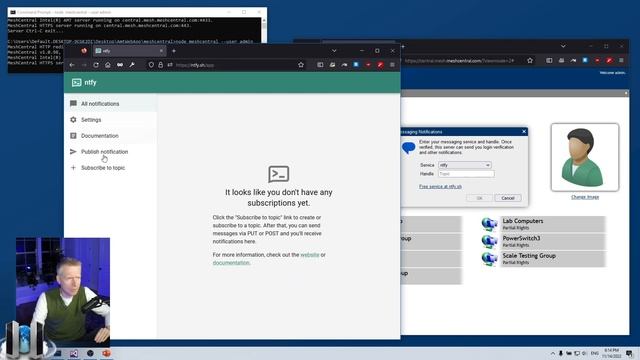Open a new tab in ntfy browser window
Viewport: 640px width, 360px height.
coord(174,51)
